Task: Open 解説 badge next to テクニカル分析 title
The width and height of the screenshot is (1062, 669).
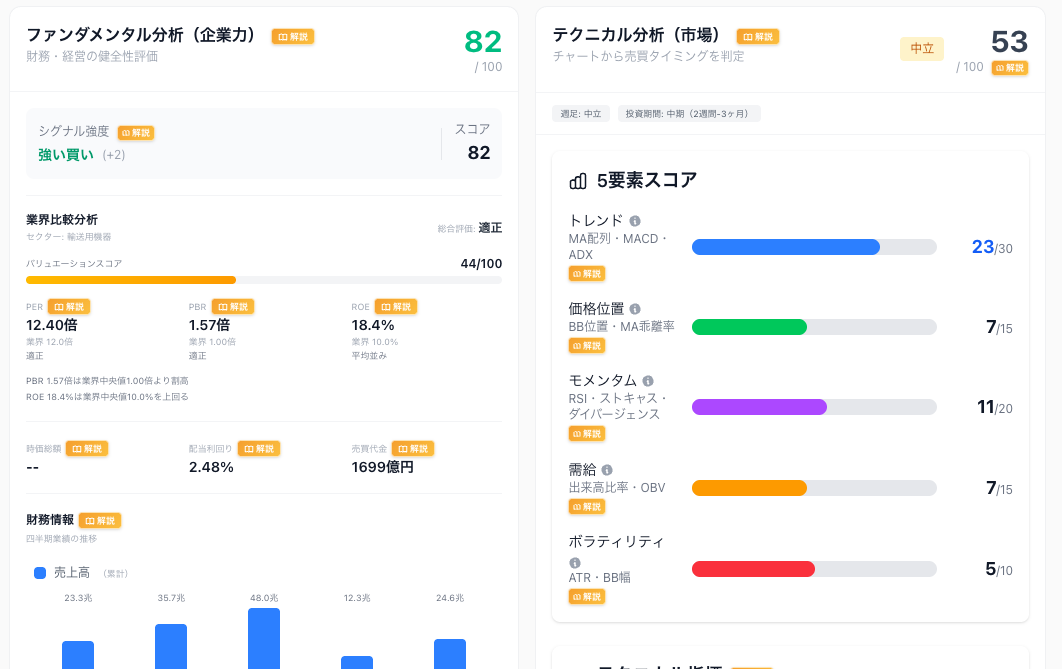Action: [x=758, y=36]
